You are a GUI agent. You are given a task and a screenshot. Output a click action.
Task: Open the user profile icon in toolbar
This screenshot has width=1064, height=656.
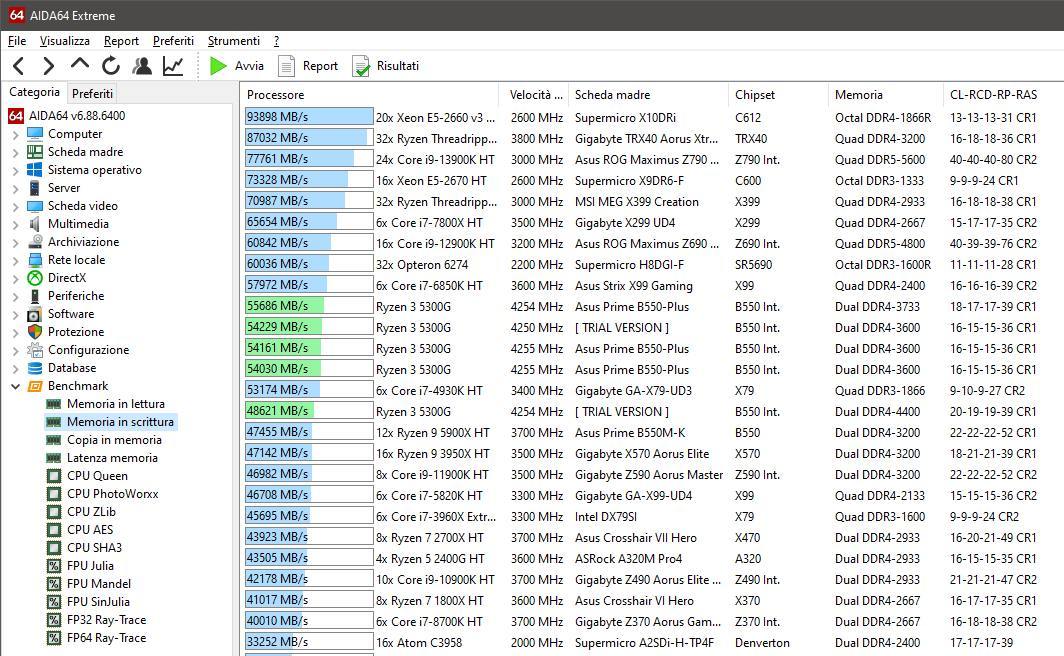pos(142,66)
